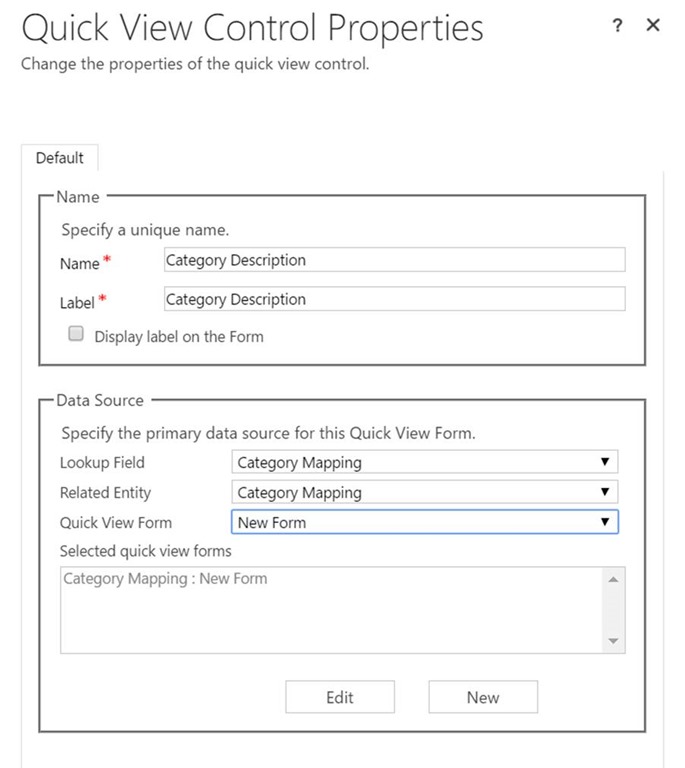Close the Quick View Control Properties dialog
685x768 pixels.
point(653,26)
